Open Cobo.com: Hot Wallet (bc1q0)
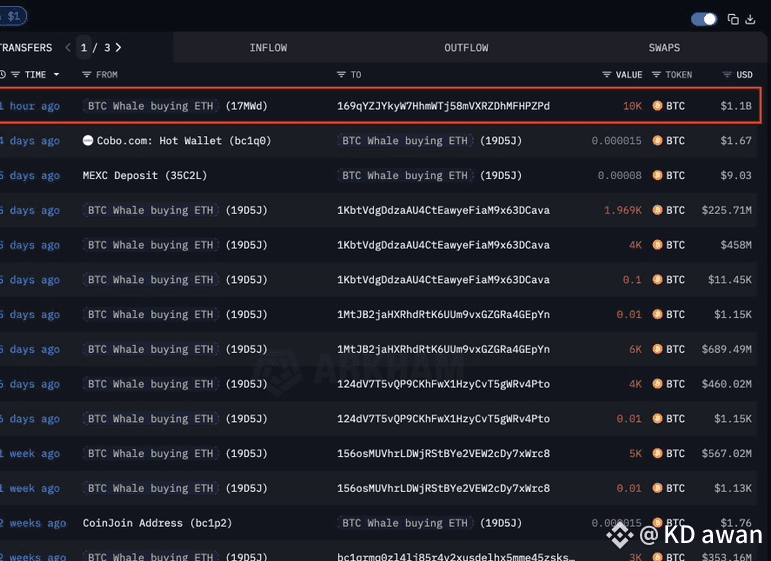 (184, 141)
